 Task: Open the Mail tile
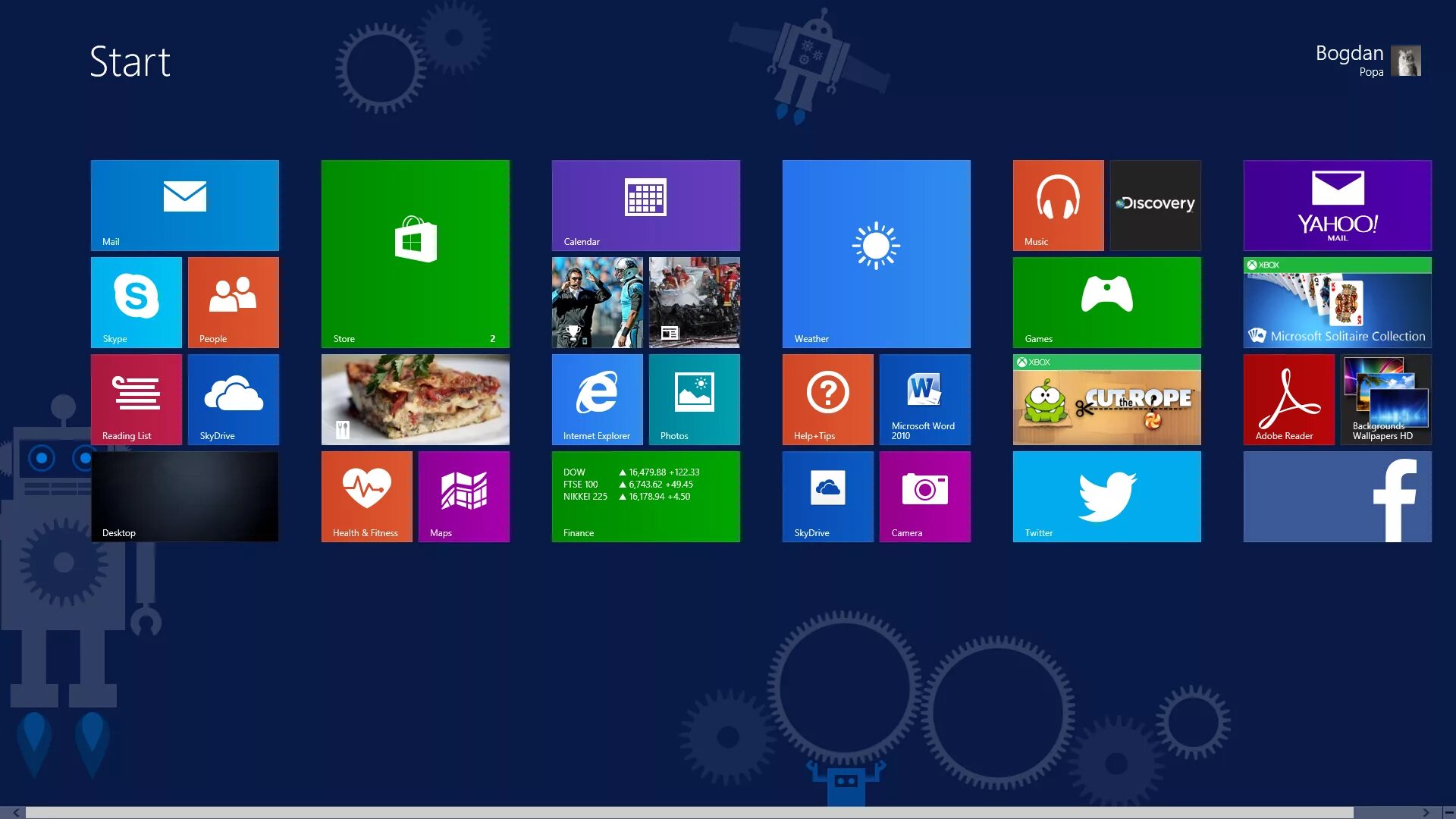coord(184,205)
